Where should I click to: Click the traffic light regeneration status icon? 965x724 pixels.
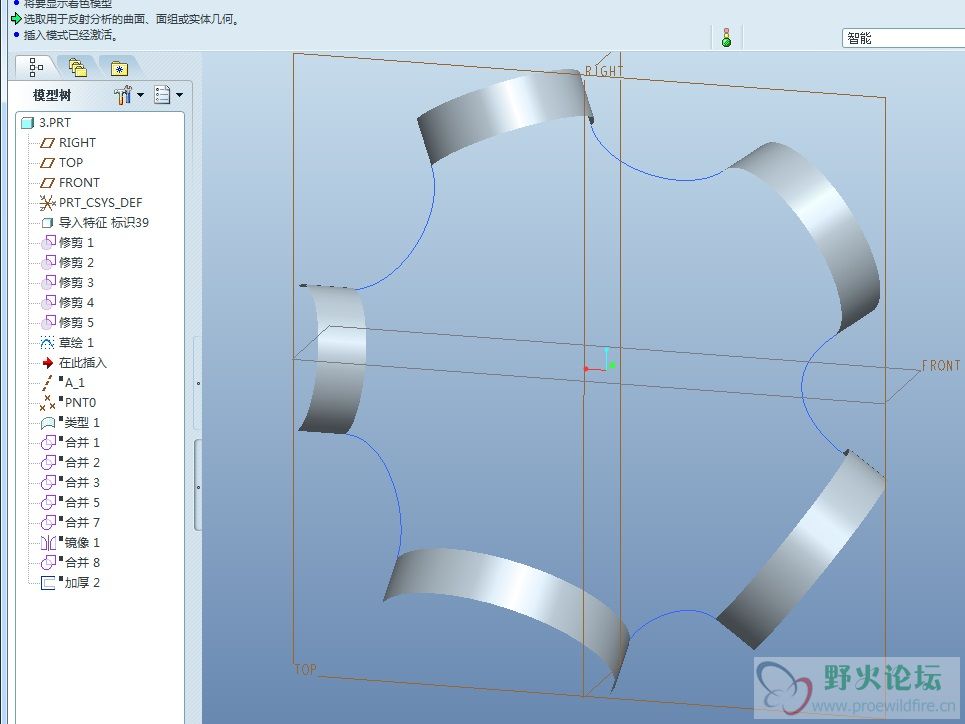(726, 38)
